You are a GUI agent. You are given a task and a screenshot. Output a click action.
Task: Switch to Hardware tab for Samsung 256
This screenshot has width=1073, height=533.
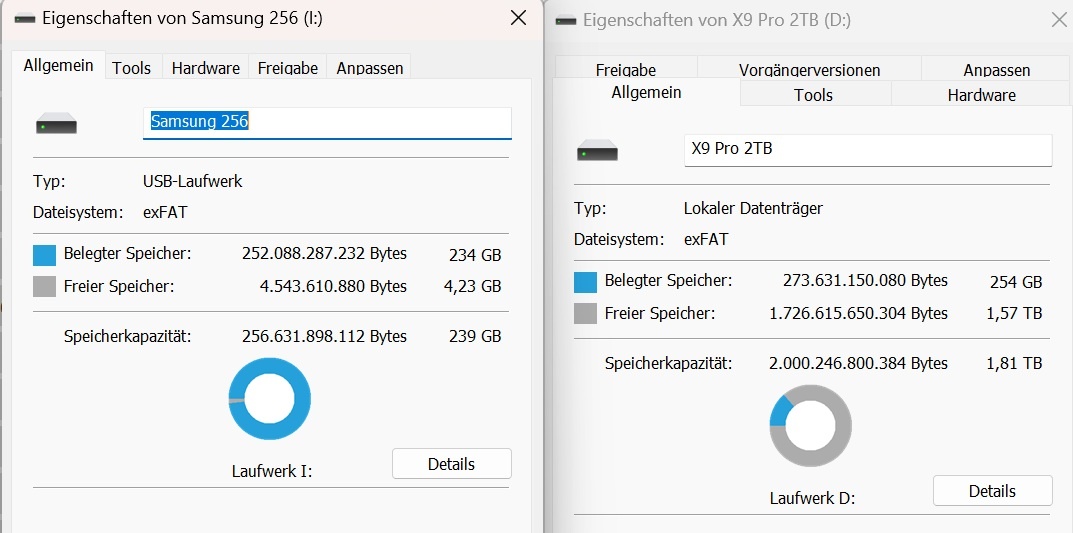click(205, 68)
